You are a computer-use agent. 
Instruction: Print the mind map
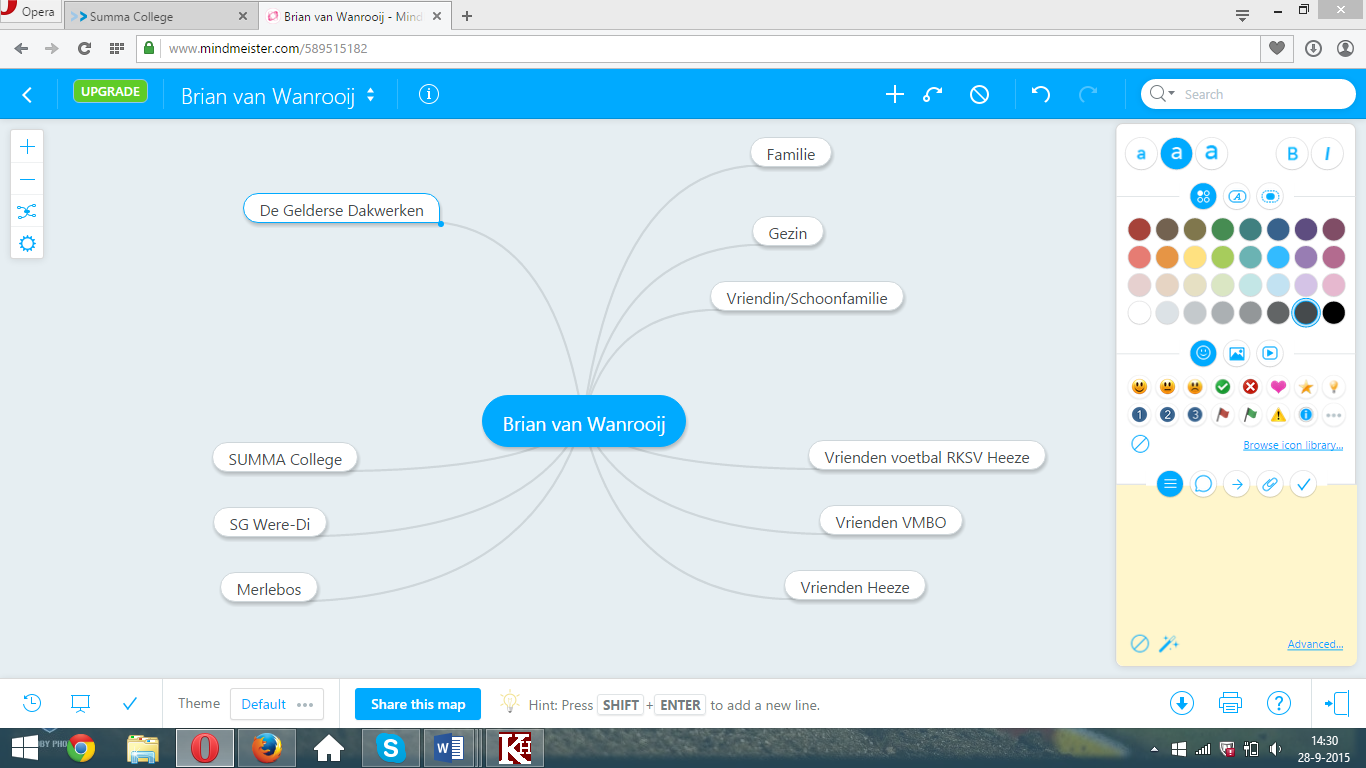[1230, 703]
